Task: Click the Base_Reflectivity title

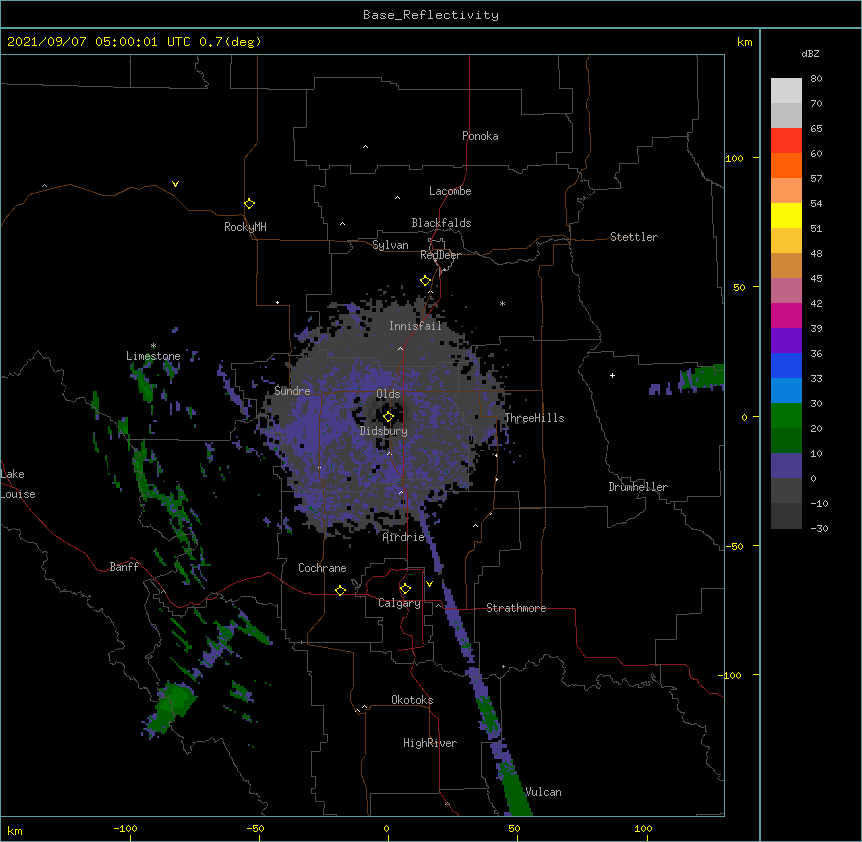Action: (x=431, y=15)
